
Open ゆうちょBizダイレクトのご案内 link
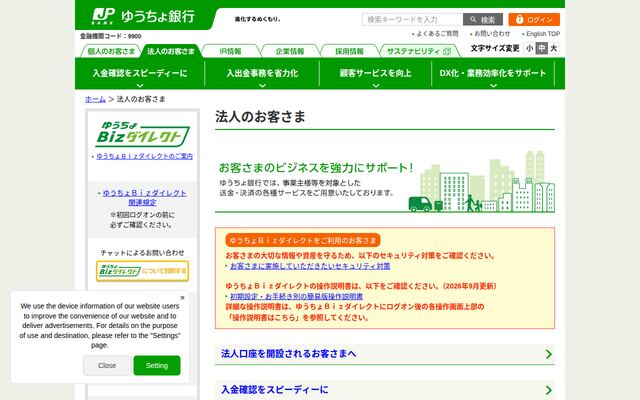[144, 156]
